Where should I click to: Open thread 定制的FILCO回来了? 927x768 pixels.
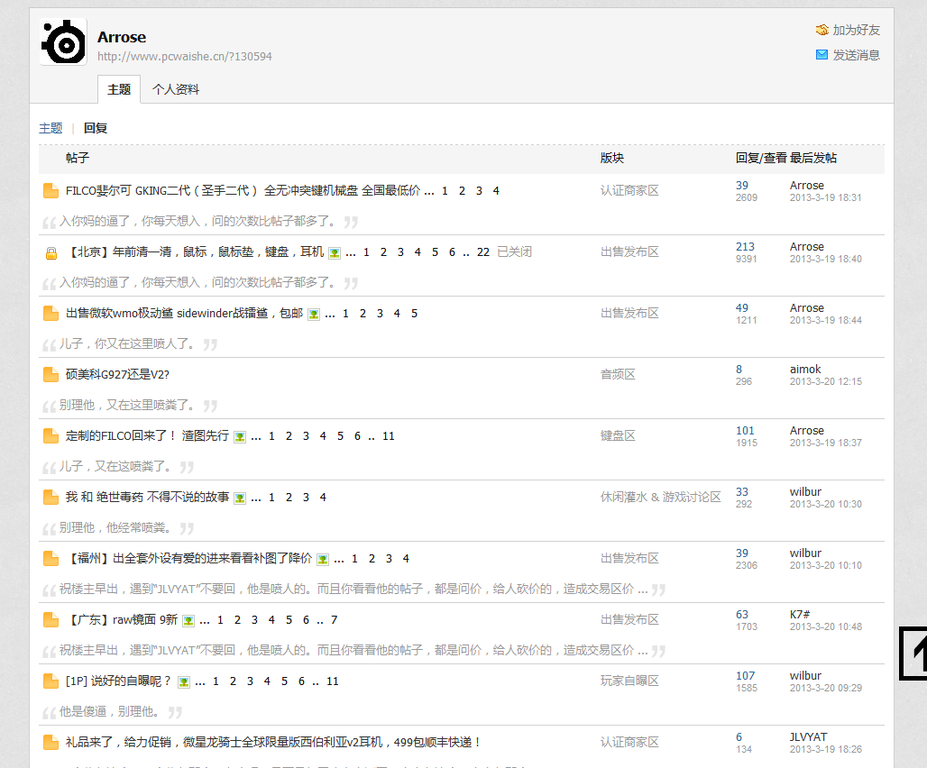(x=147, y=436)
